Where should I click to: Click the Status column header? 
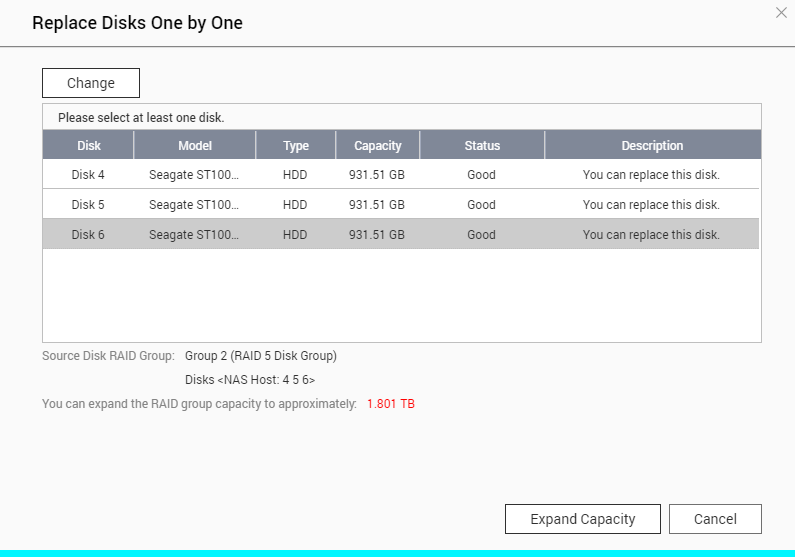482,145
